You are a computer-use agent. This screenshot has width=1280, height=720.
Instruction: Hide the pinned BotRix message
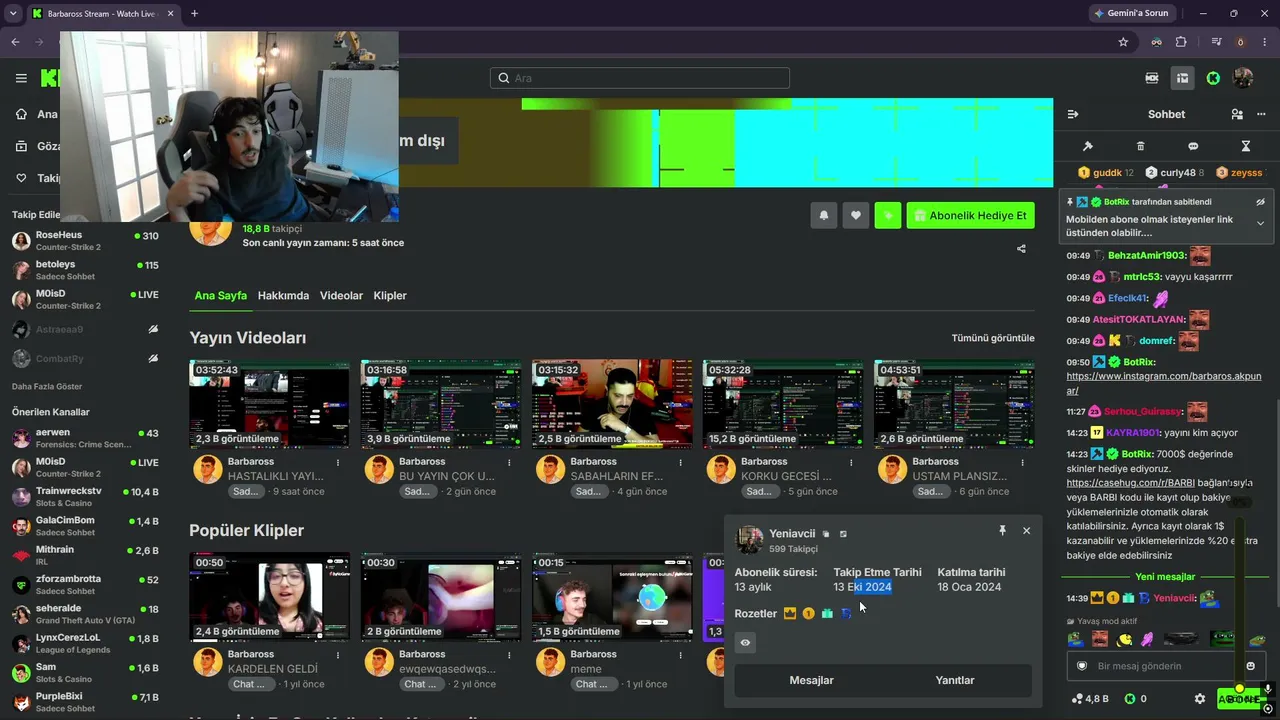[1260, 201]
